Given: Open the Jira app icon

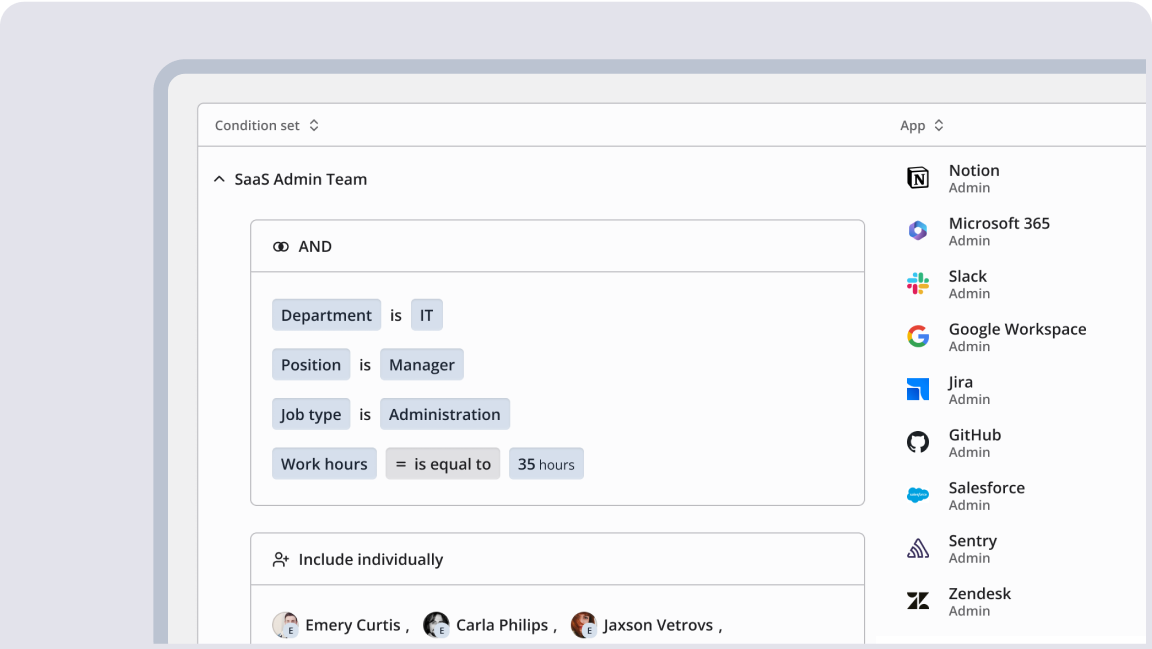Looking at the screenshot, I should (917, 389).
